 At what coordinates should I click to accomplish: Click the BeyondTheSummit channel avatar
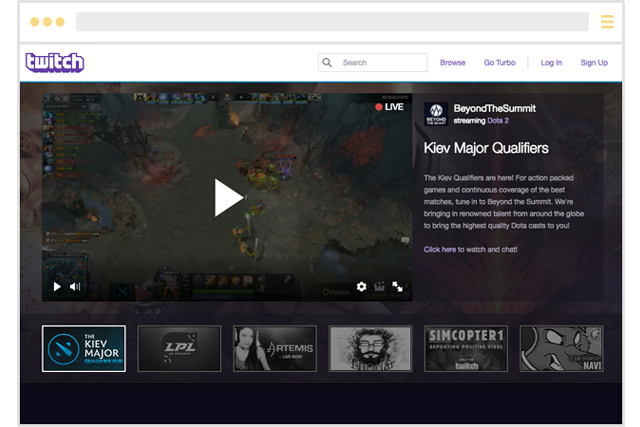click(x=435, y=113)
